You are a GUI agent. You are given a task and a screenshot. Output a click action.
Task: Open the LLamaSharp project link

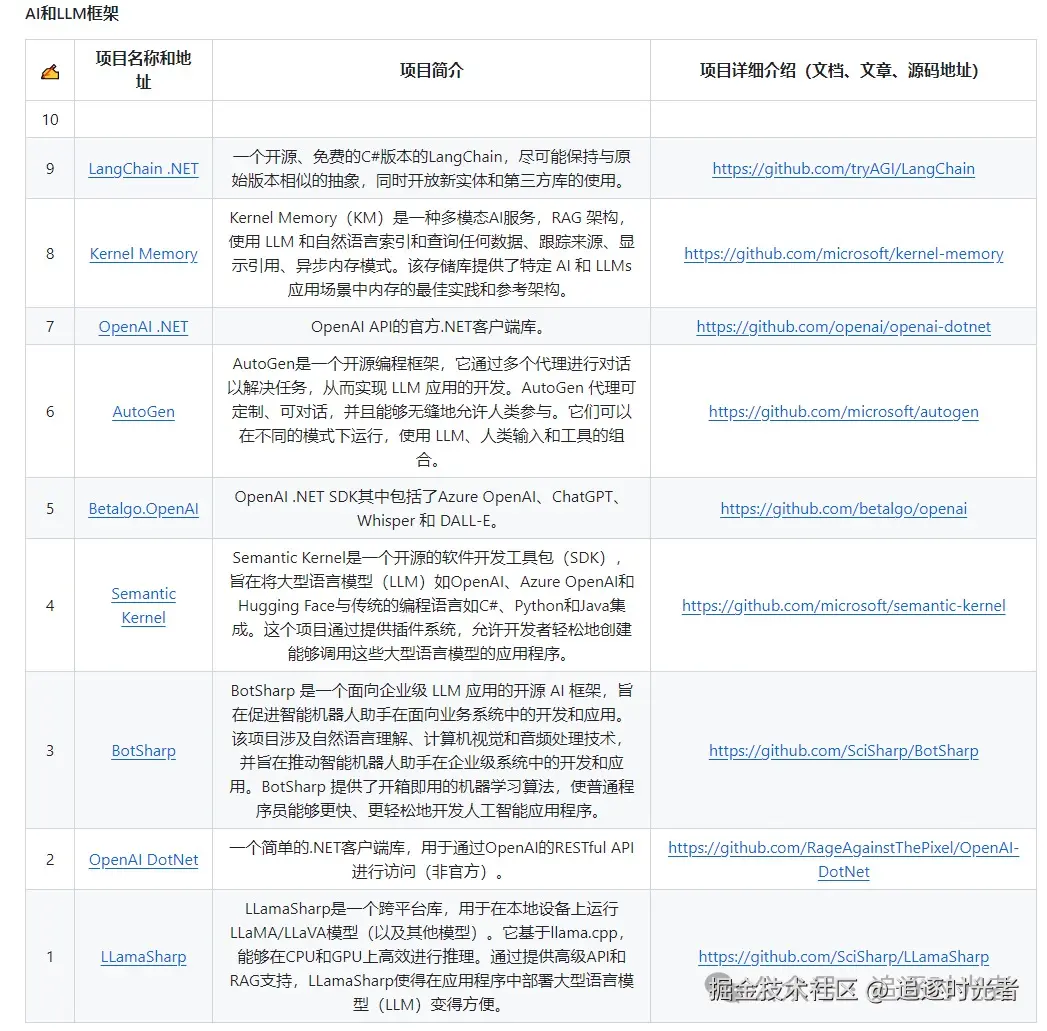(144, 957)
